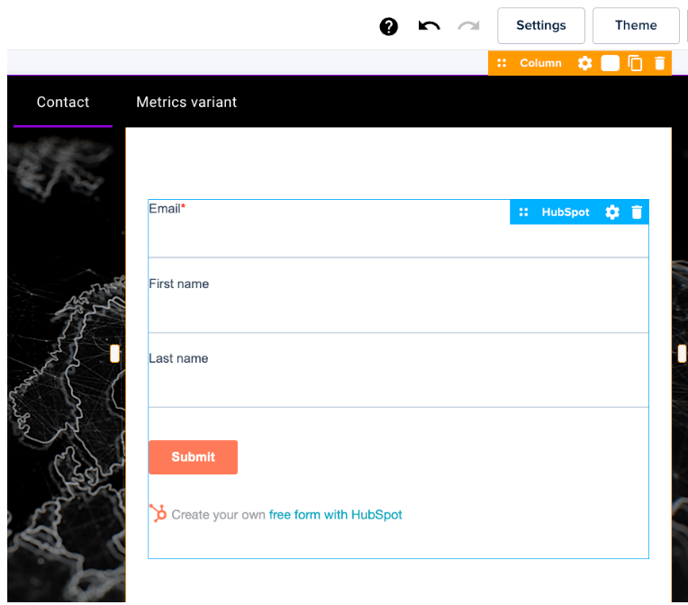This screenshot has height=605, width=688.
Task: Click the redo arrow icon
Action: (x=468, y=26)
